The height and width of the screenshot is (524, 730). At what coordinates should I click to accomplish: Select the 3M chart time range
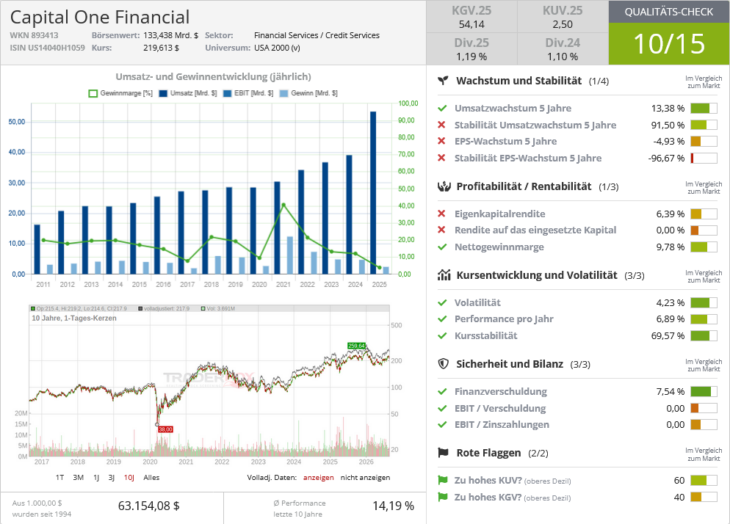click(x=78, y=477)
